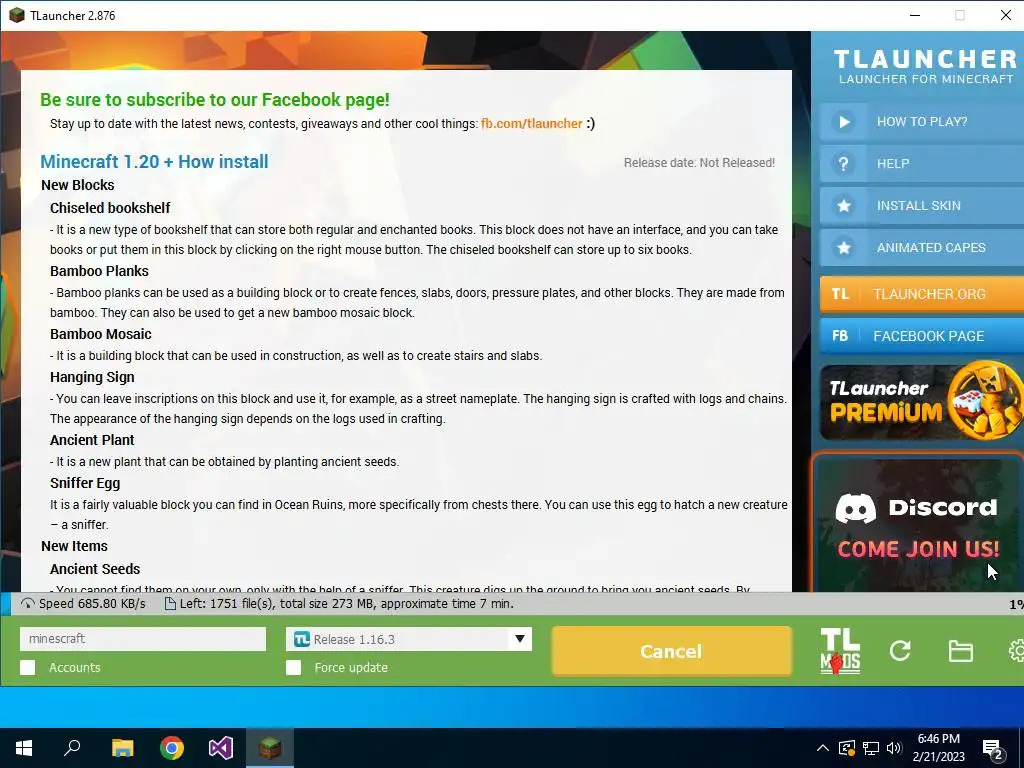1024x768 pixels.
Task: Click the TLauncher window title icon
Action: (16, 15)
